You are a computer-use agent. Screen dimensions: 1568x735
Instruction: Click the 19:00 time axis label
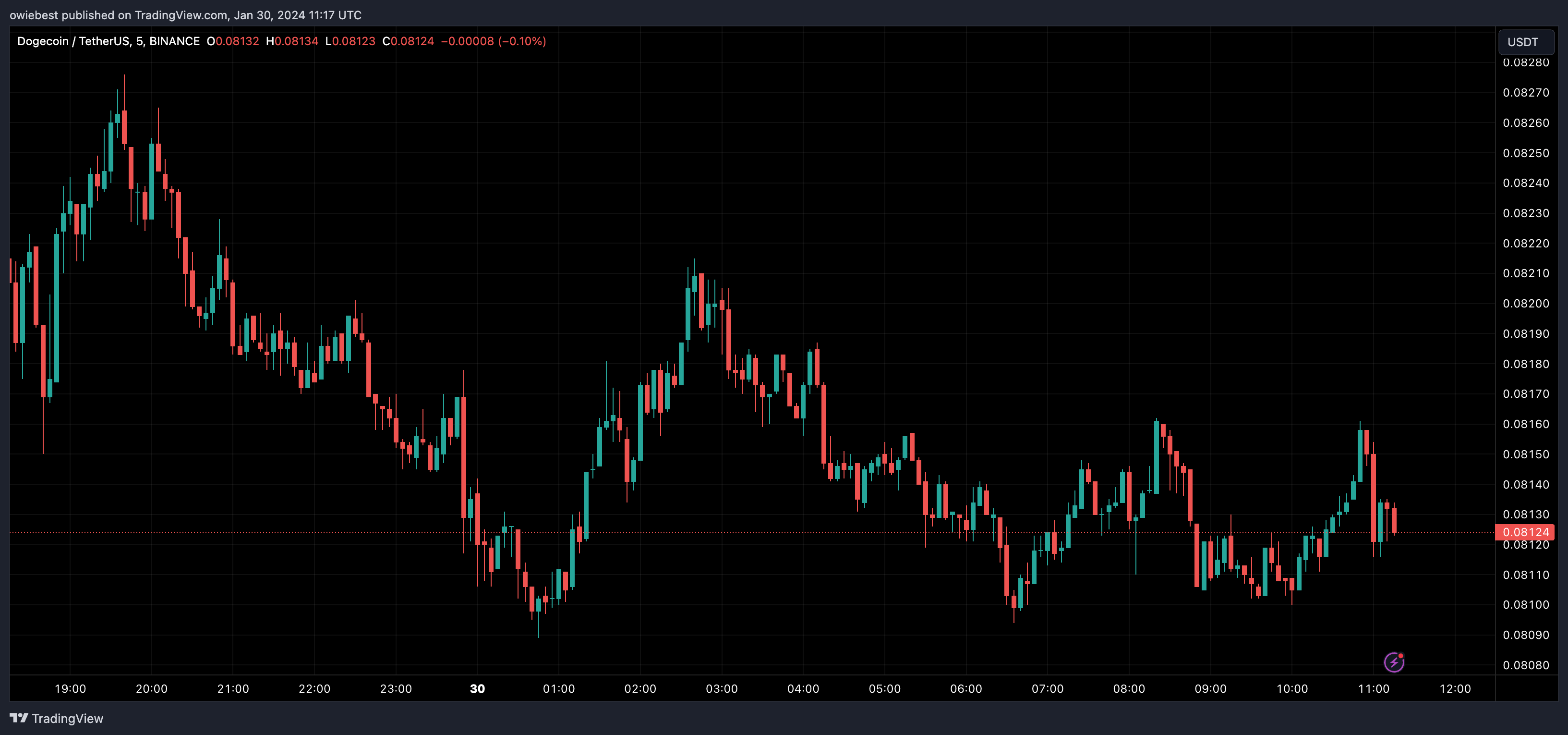click(x=70, y=689)
